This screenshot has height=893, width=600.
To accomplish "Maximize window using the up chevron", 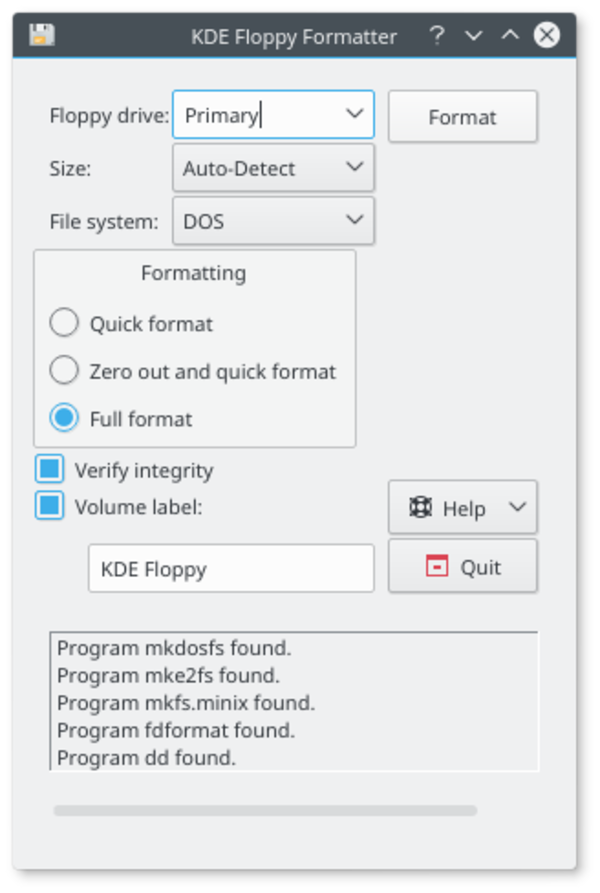I will coord(510,36).
